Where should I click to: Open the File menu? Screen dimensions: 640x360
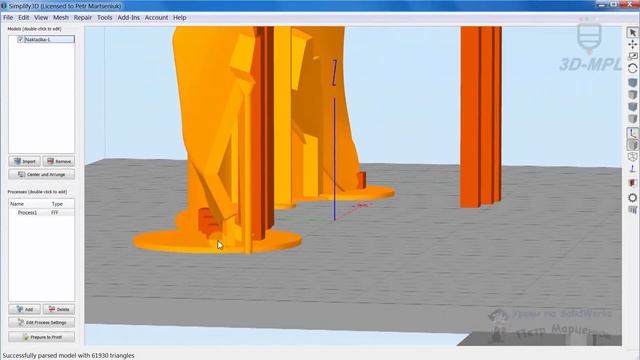coord(8,18)
